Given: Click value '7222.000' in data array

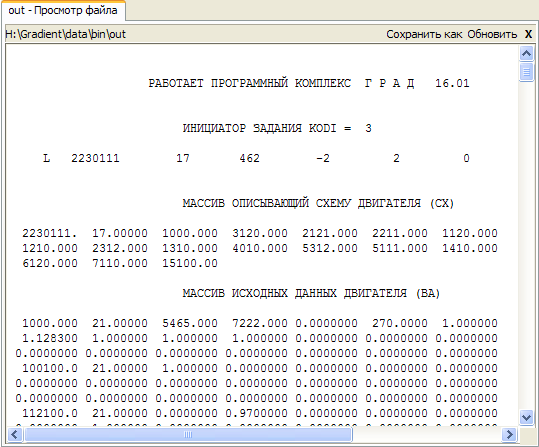Looking at the screenshot, I should click(x=260, y=323).
